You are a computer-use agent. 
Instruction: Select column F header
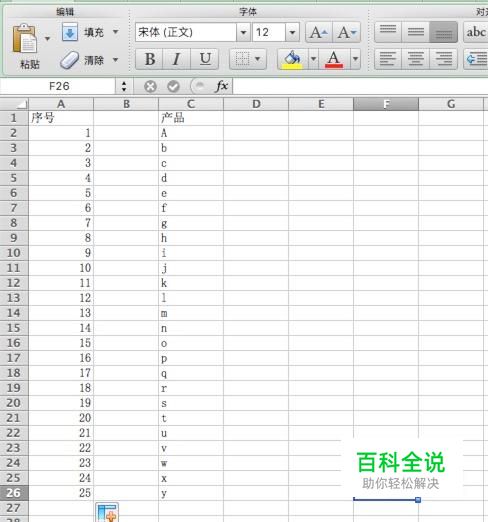386,104
